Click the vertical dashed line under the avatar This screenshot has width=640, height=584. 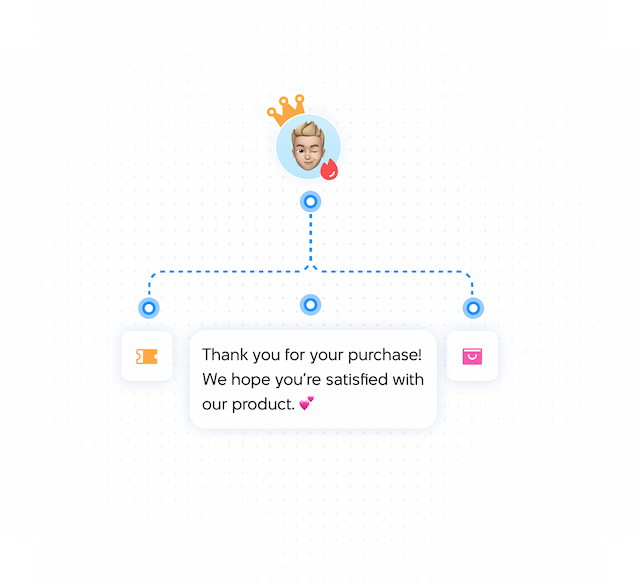click(311, 238)
